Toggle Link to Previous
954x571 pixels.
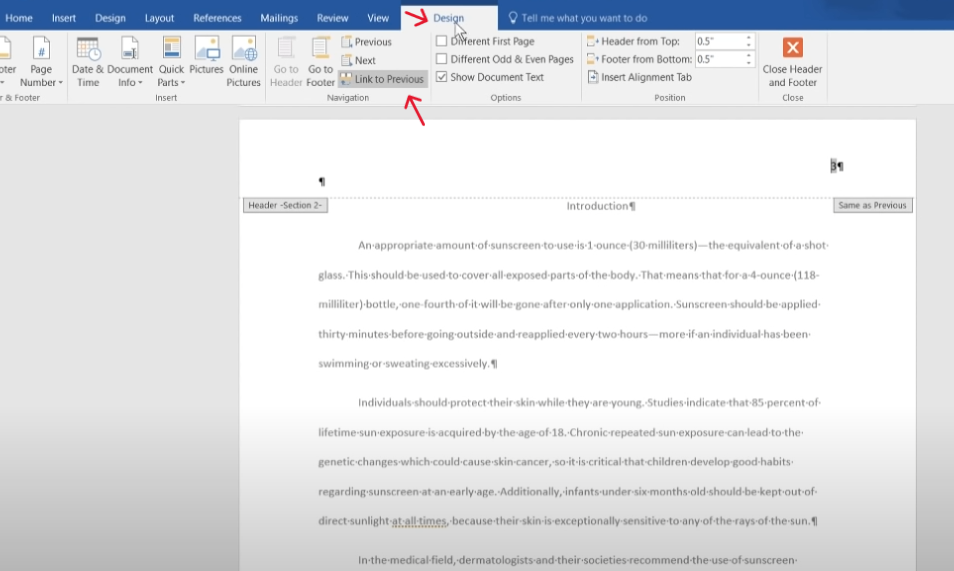click(x=382, y=79)
